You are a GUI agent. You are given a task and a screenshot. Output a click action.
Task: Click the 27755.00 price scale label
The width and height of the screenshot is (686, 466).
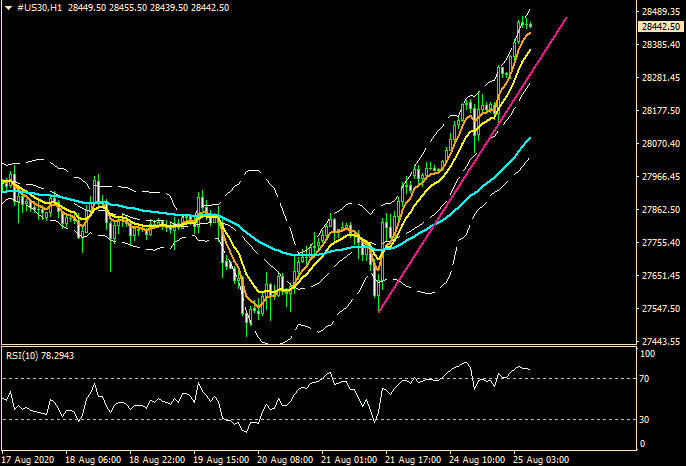[657, 243]
